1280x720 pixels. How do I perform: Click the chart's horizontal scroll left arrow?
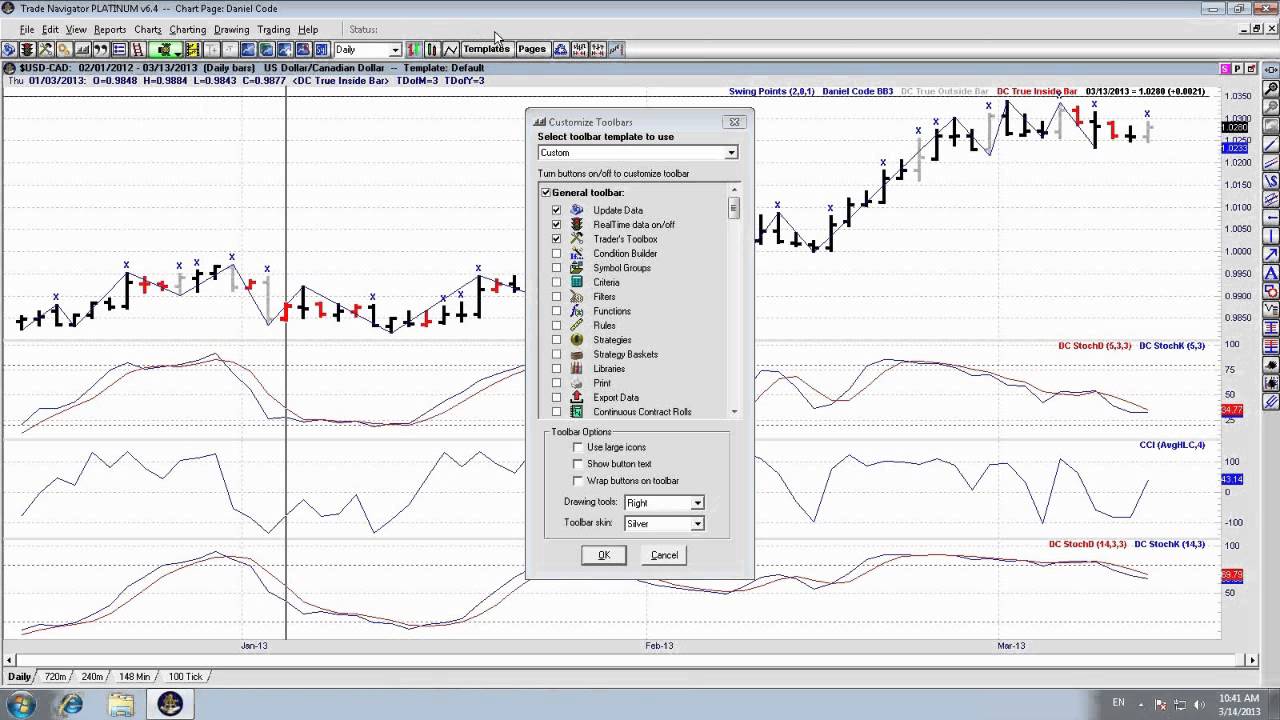9,660
